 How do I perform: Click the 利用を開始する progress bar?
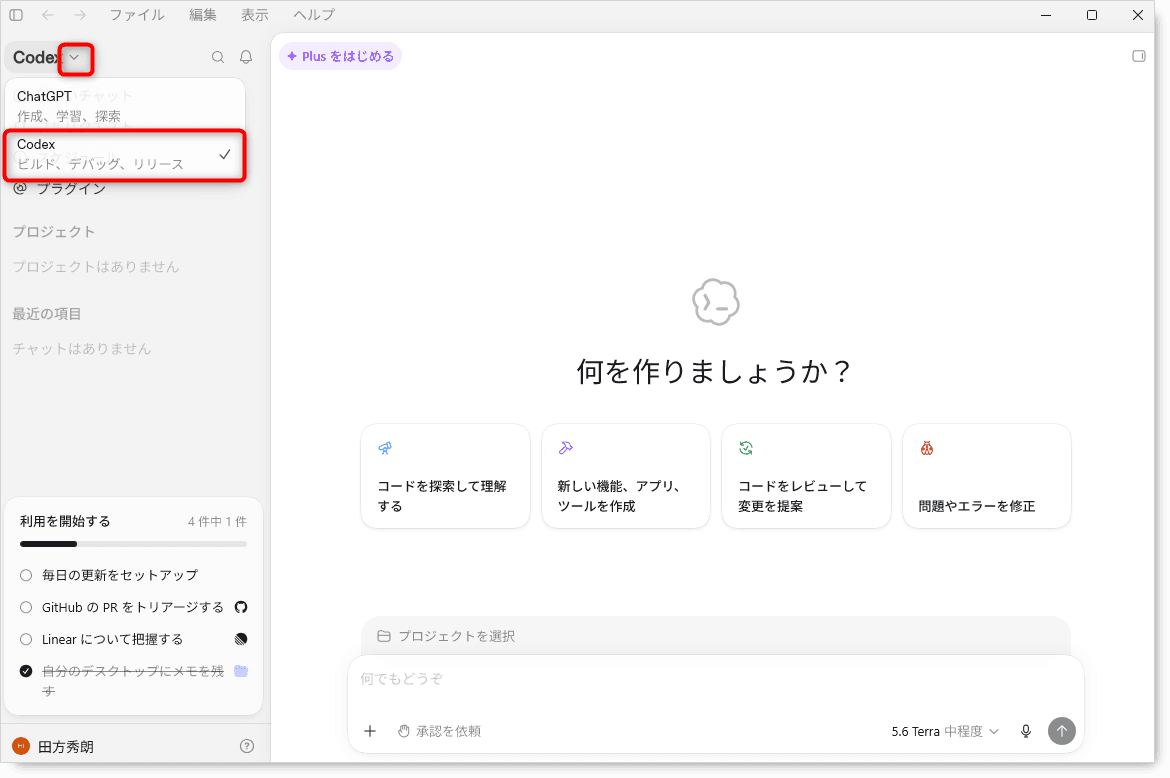click(134, 544)
